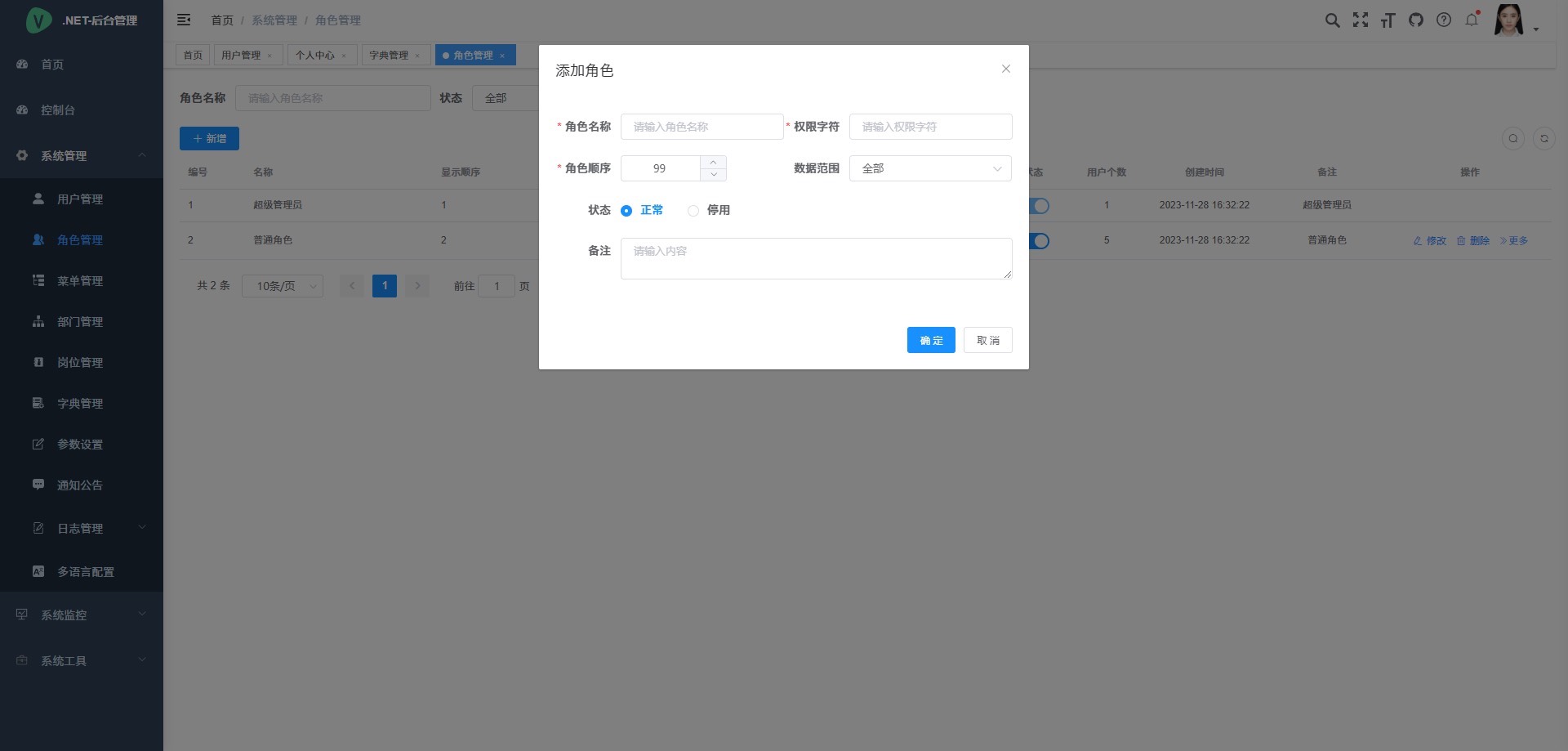Click the show/hide search round icon

click(x=1513, y=138)
